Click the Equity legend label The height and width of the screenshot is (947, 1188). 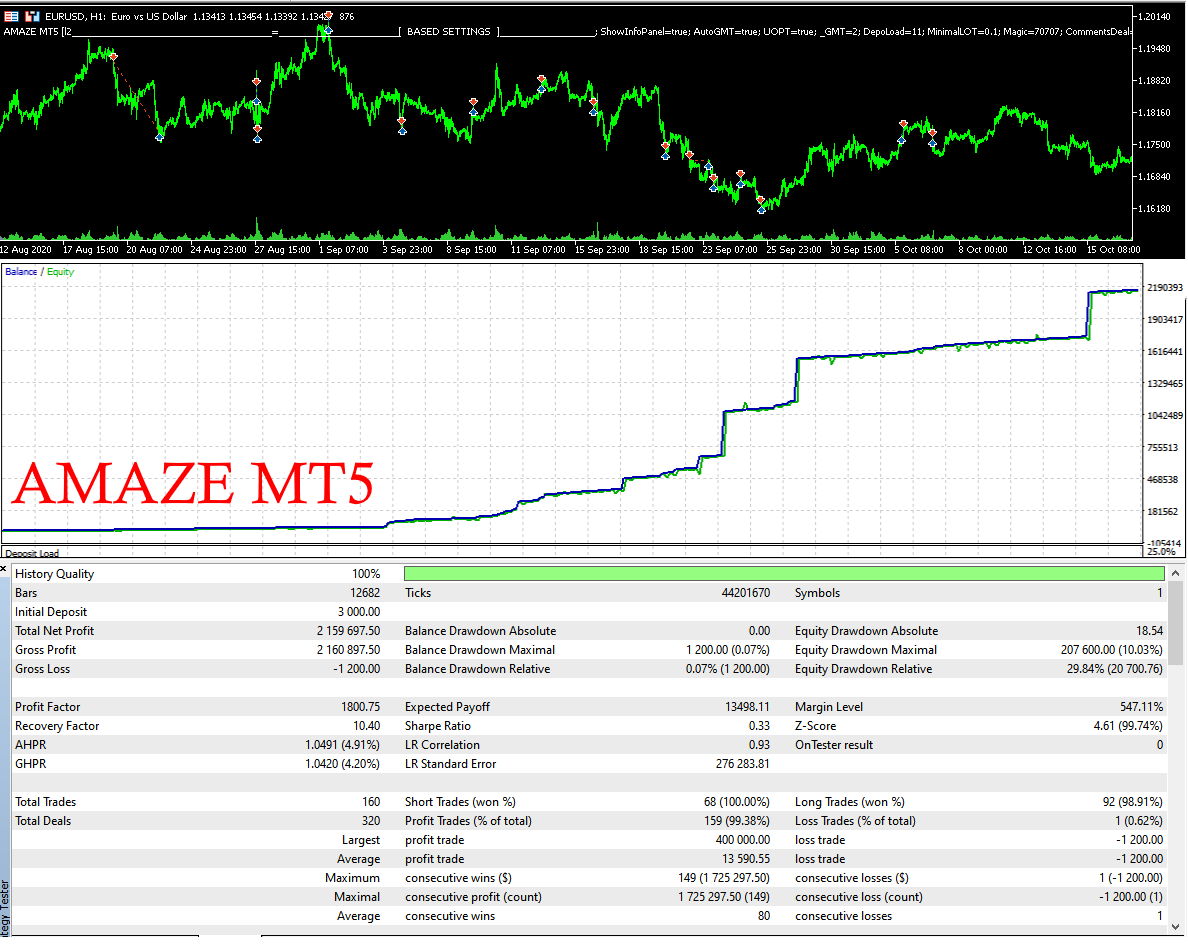[61, 272]
